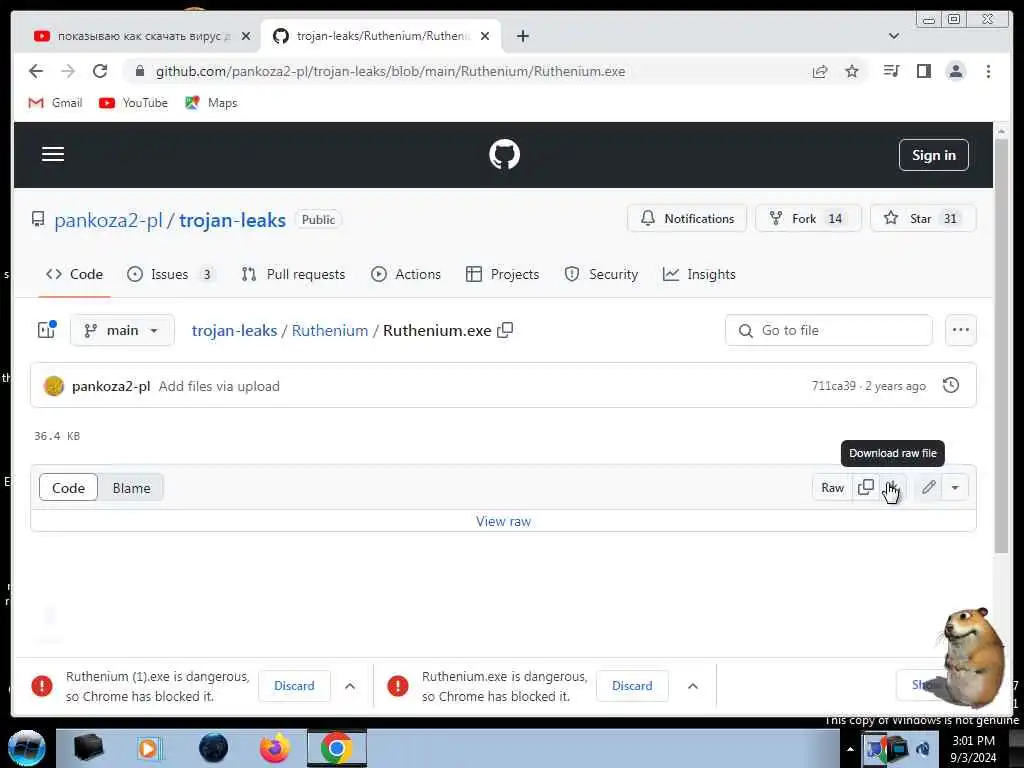Viewport: 1024px width, 768px height.
Task: Click the View raw link
Action: coord(504,521)
